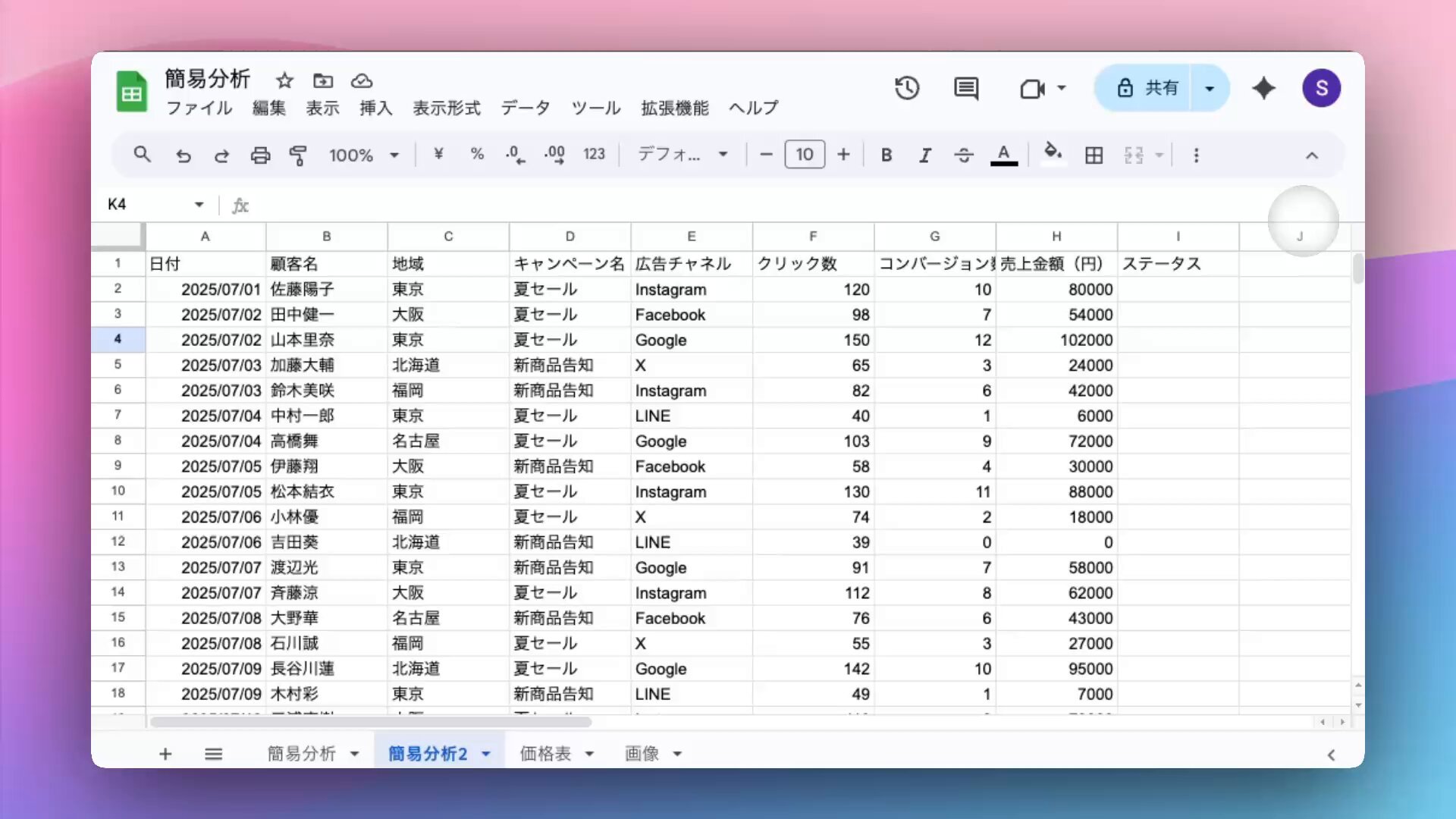Click the font size input field
This screenshot has width=1456, height=819.
(x=804, y=155)
